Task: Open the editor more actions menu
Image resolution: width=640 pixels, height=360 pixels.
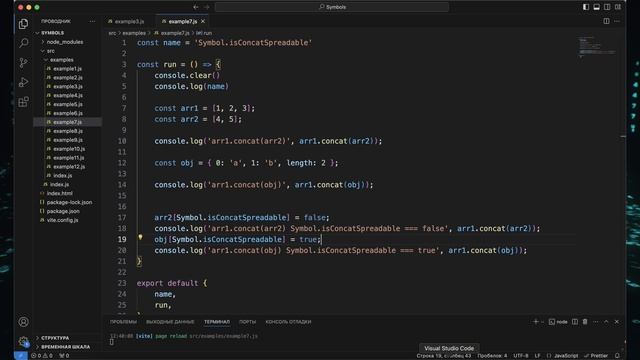Action: click(x=617, y=21)
